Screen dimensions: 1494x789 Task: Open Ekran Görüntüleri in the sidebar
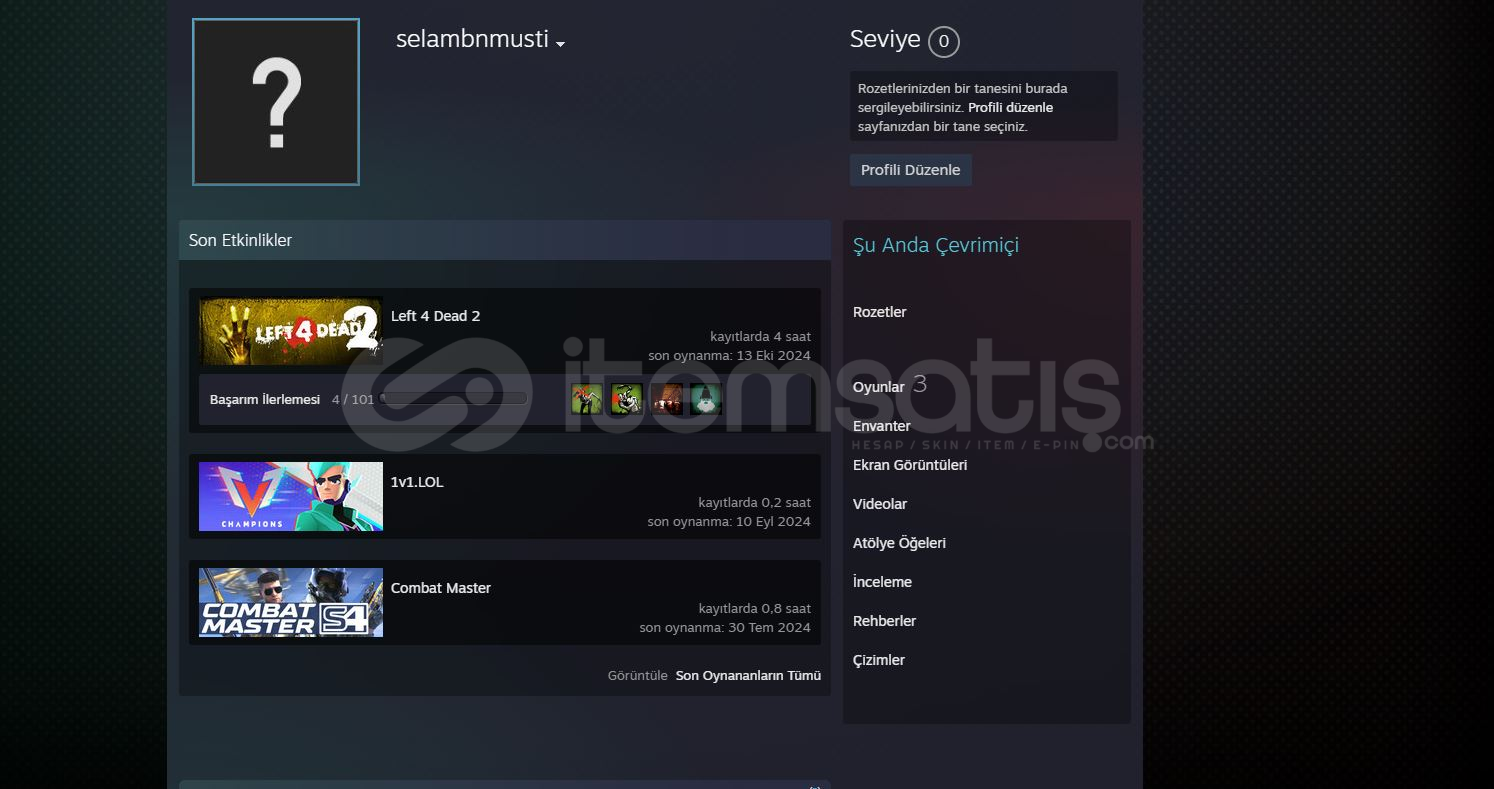pyautogui.click(x=910, y=465)
